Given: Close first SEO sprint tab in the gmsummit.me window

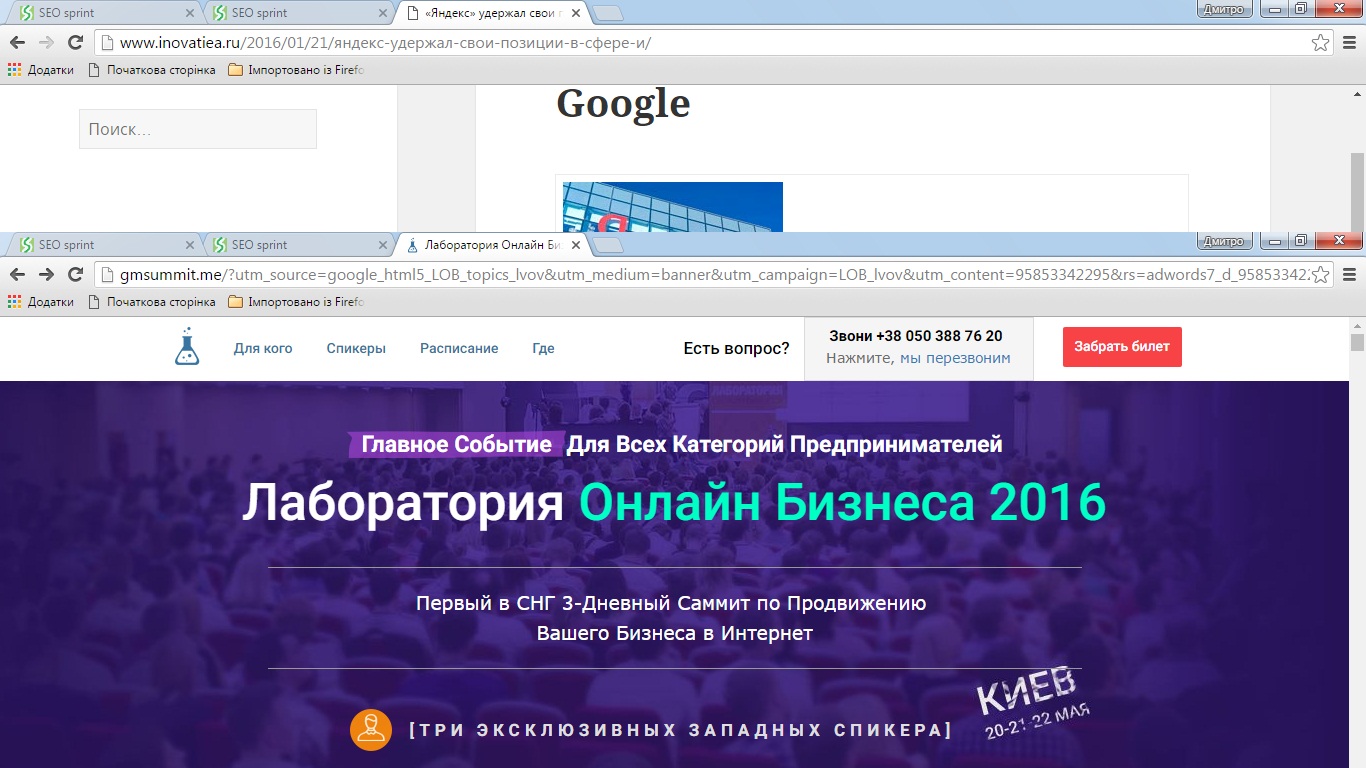Looking at the screenshot, I should tap(190, 245).
